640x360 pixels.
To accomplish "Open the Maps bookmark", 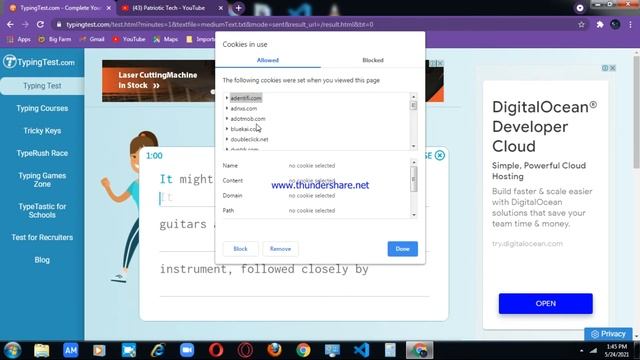I will pos(166,39).
